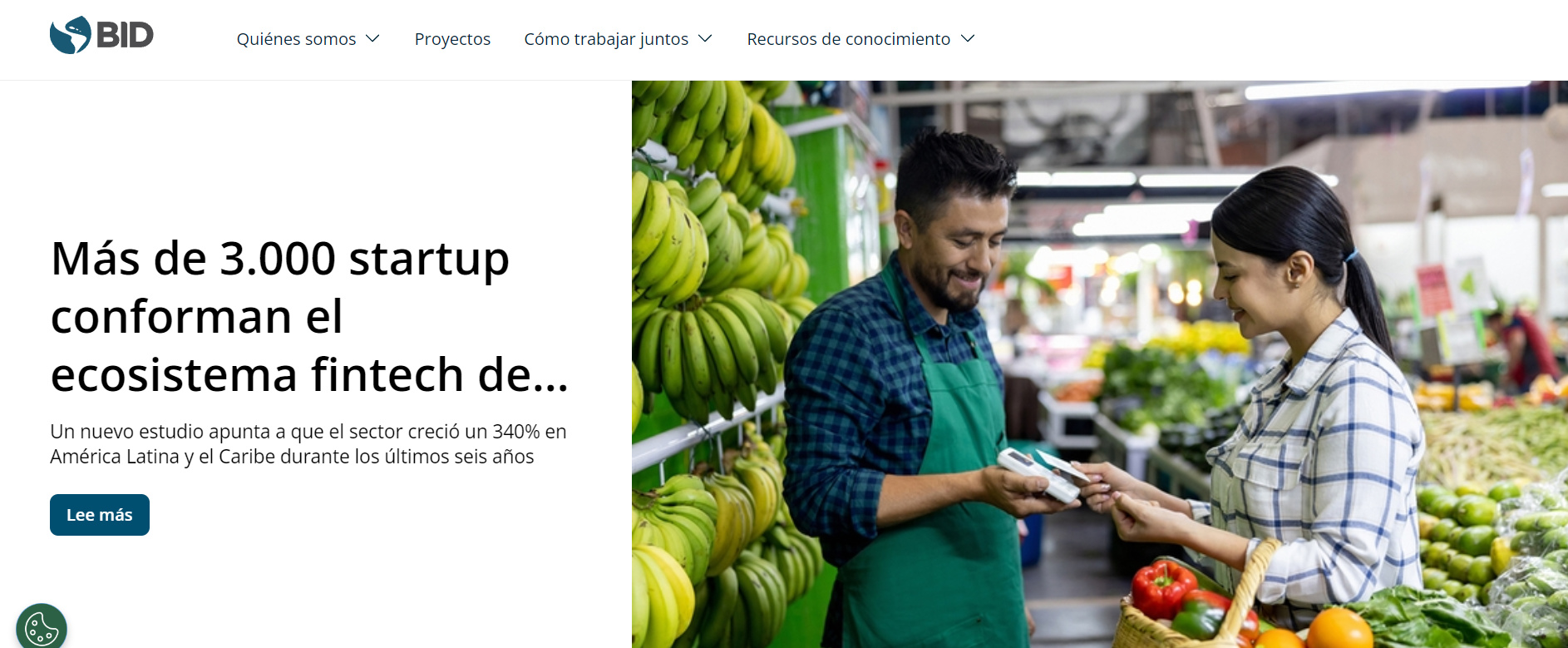Open the fintech startup headline
This screenshot has height=648, width=1568.
pyautogui.click(x=309, y=316)
